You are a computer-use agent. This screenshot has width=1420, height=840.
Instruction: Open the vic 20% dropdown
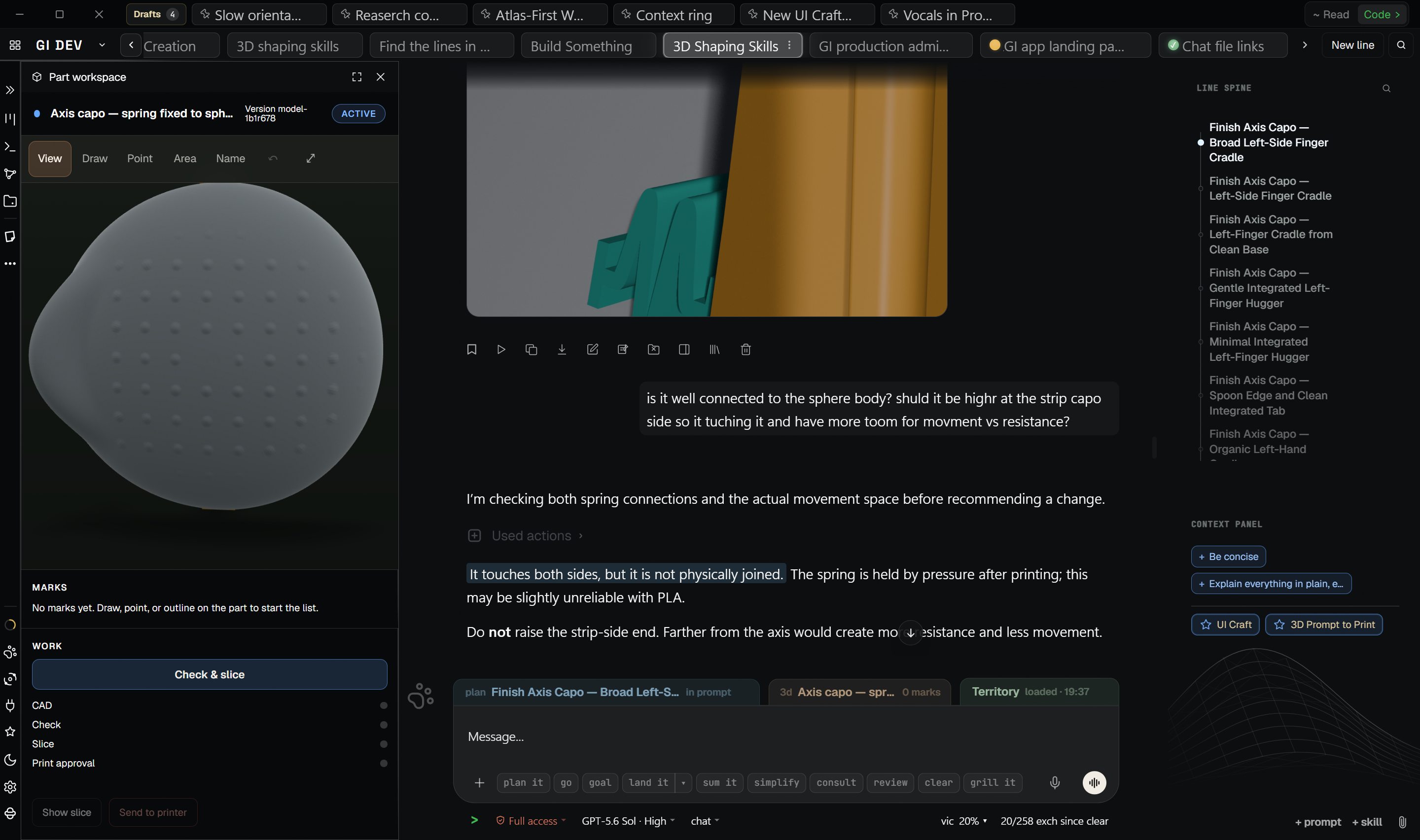[x=964, y=821]
